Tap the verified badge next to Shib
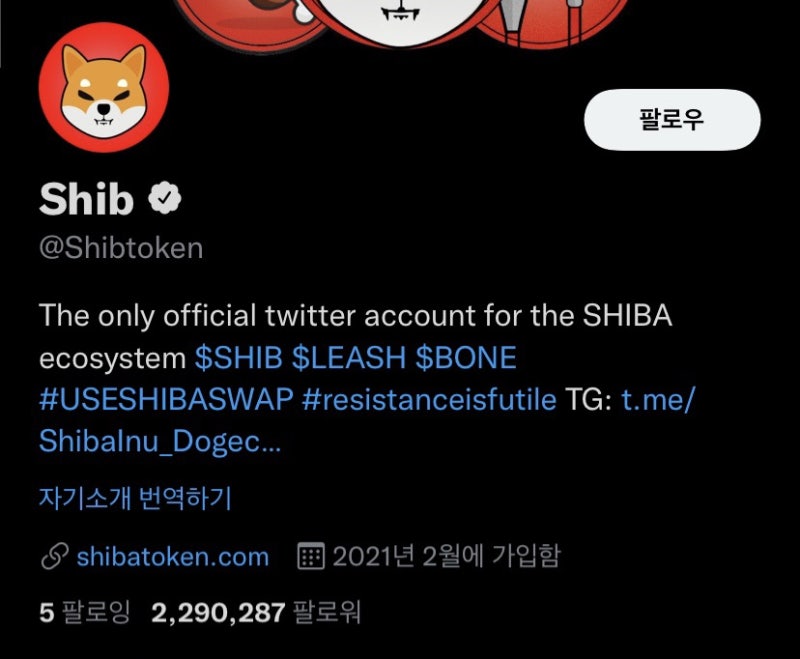Screen dimensions: 800x659 [x=165, y=198]
